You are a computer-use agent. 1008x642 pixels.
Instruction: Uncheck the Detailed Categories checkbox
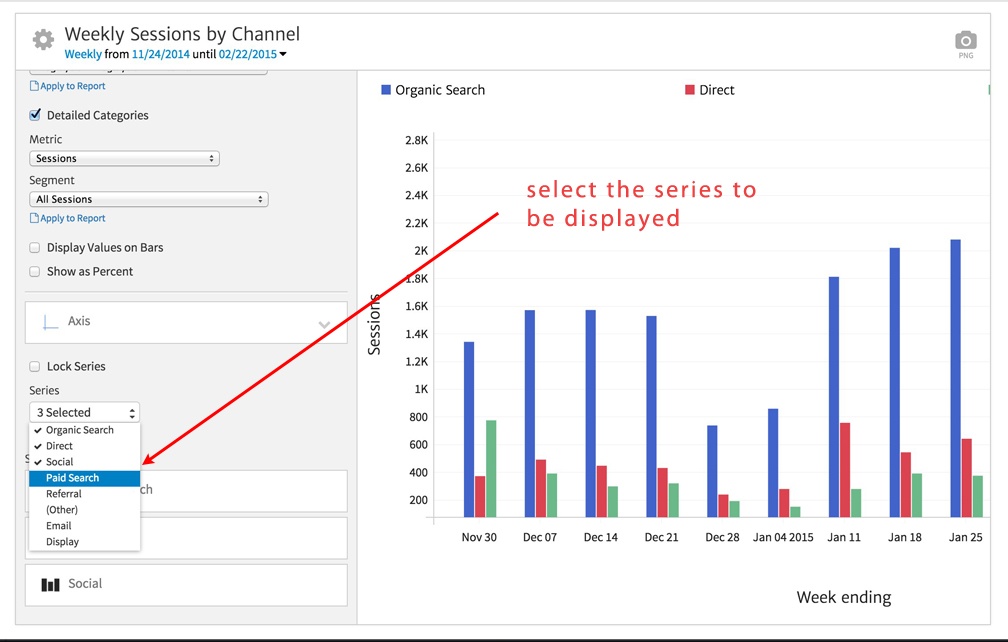click(x=36, y=115)
